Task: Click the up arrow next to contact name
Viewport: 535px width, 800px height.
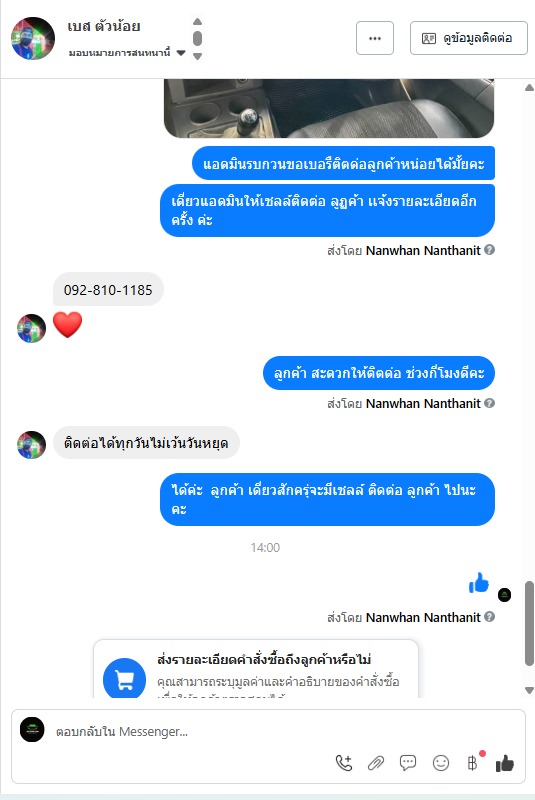Action: pos(197,21)
